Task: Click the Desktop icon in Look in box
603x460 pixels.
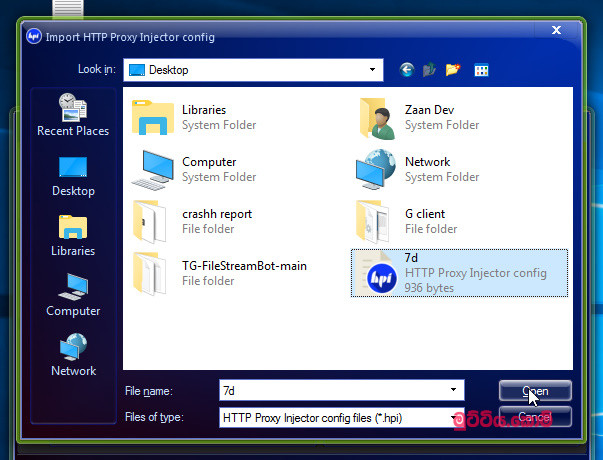Action: coord(137,70)
